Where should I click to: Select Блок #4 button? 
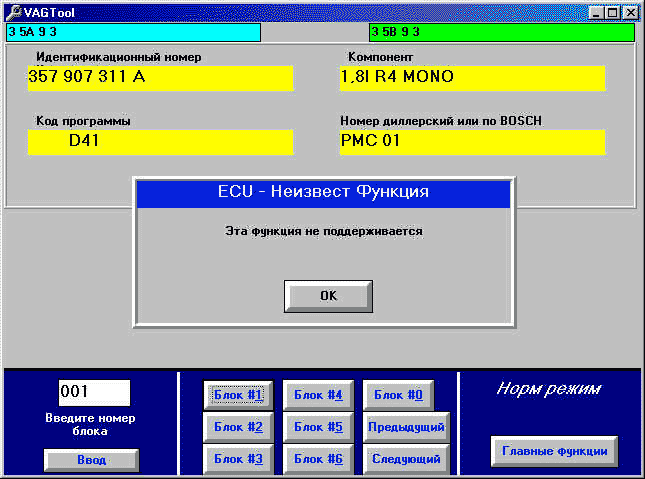click(x=318, y=395)
